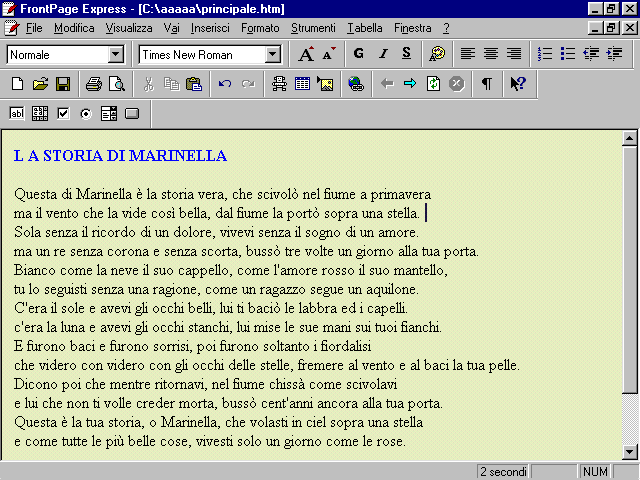Open the Vai menu
The width and height of the screenshot is (640, 480).
click(171, 28)
